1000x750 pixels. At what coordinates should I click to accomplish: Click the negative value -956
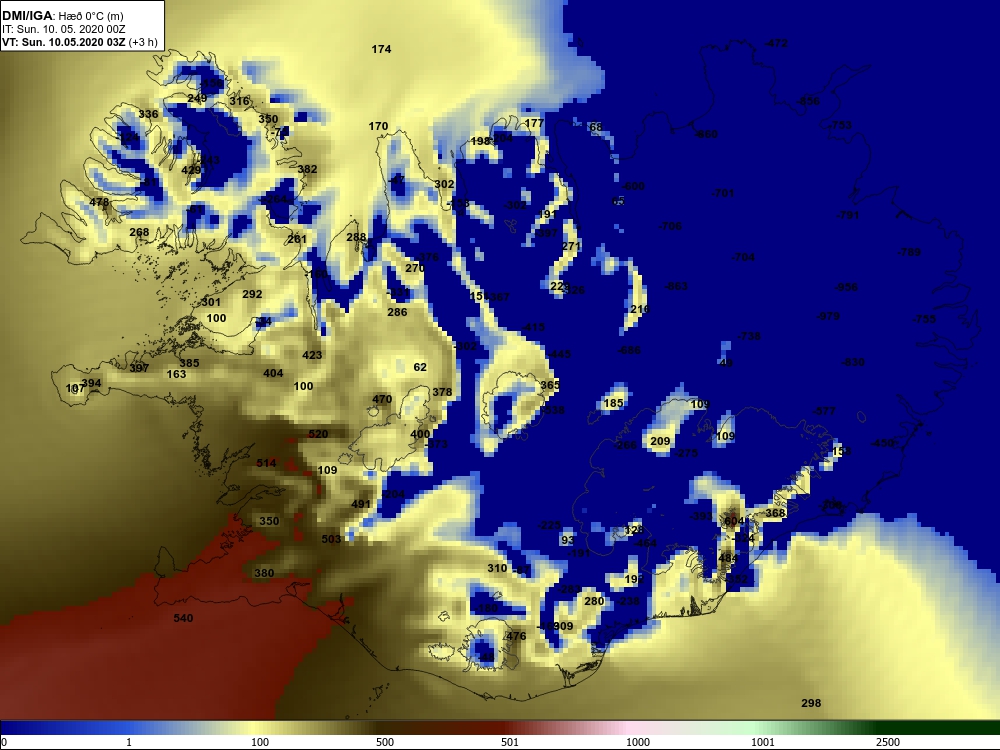click(x=847, y=287)
